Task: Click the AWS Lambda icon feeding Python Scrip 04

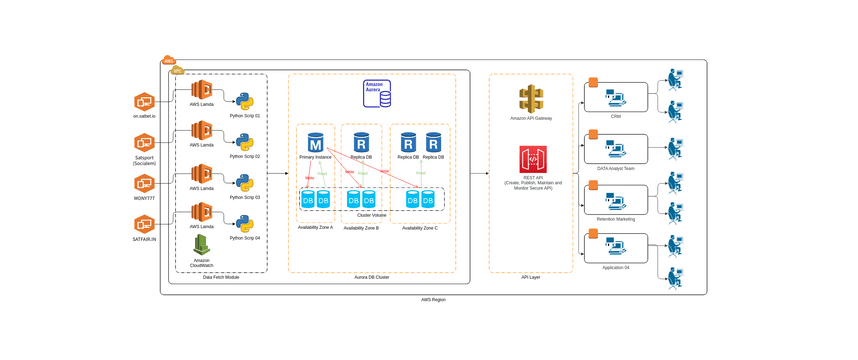Action: pos(201,212)
